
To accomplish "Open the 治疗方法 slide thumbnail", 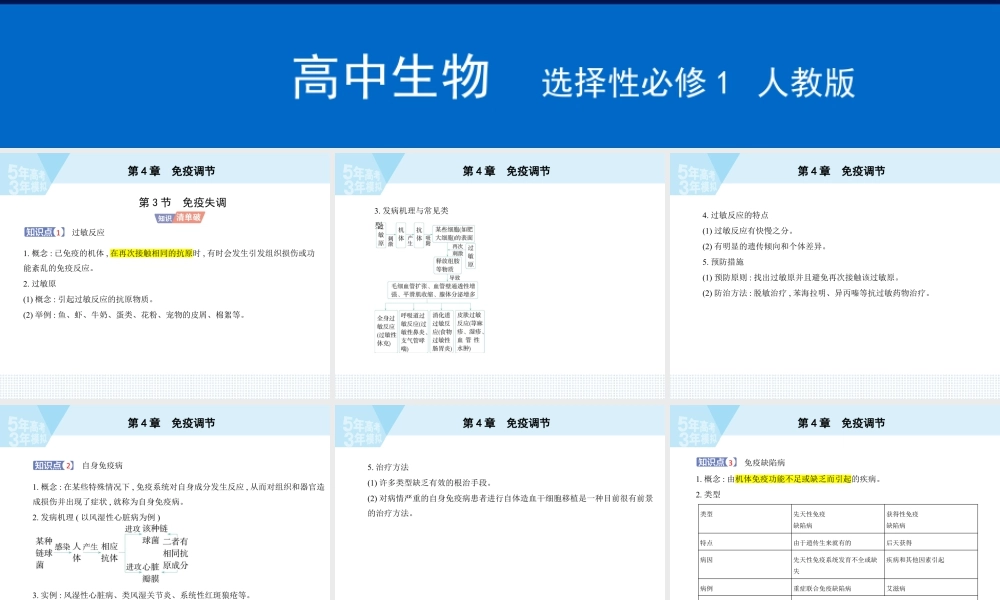I will 500,502.
